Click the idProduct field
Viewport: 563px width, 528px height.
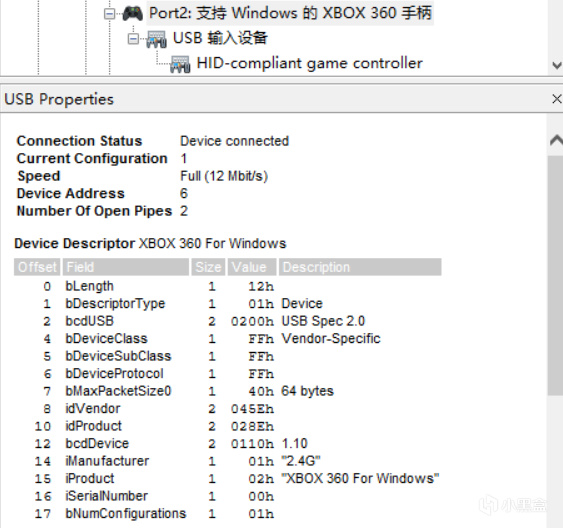[x=93, y=426]
